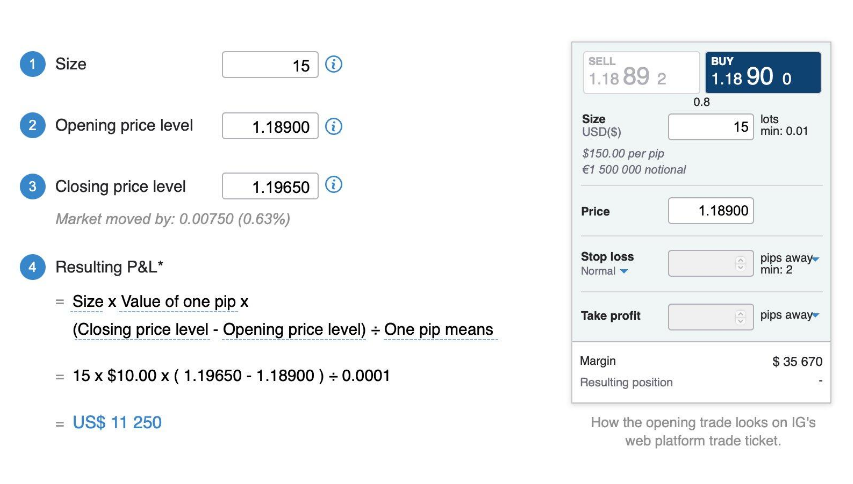This screenshot has height=484, width=853.
Task: Select the BUY 1.18900 price button
Action: pos(763,73)
